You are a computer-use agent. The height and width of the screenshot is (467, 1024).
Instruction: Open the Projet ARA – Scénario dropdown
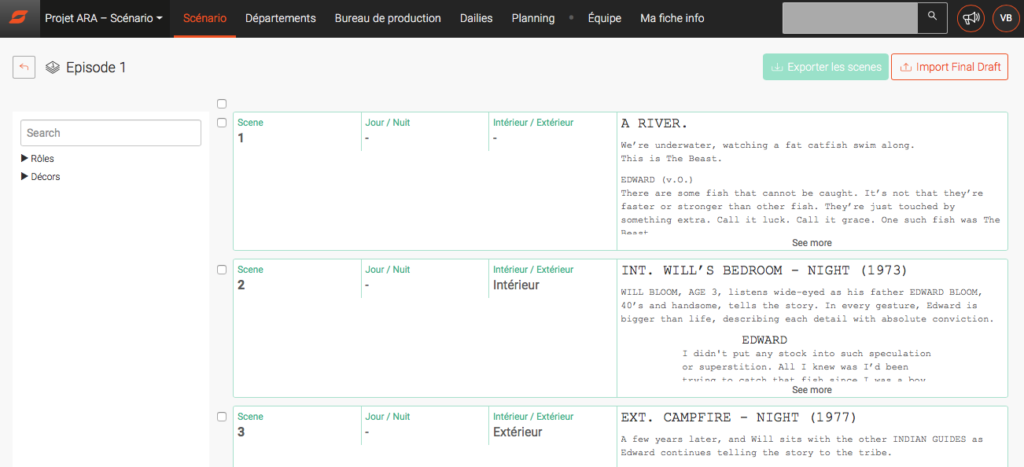coord(104,18)
